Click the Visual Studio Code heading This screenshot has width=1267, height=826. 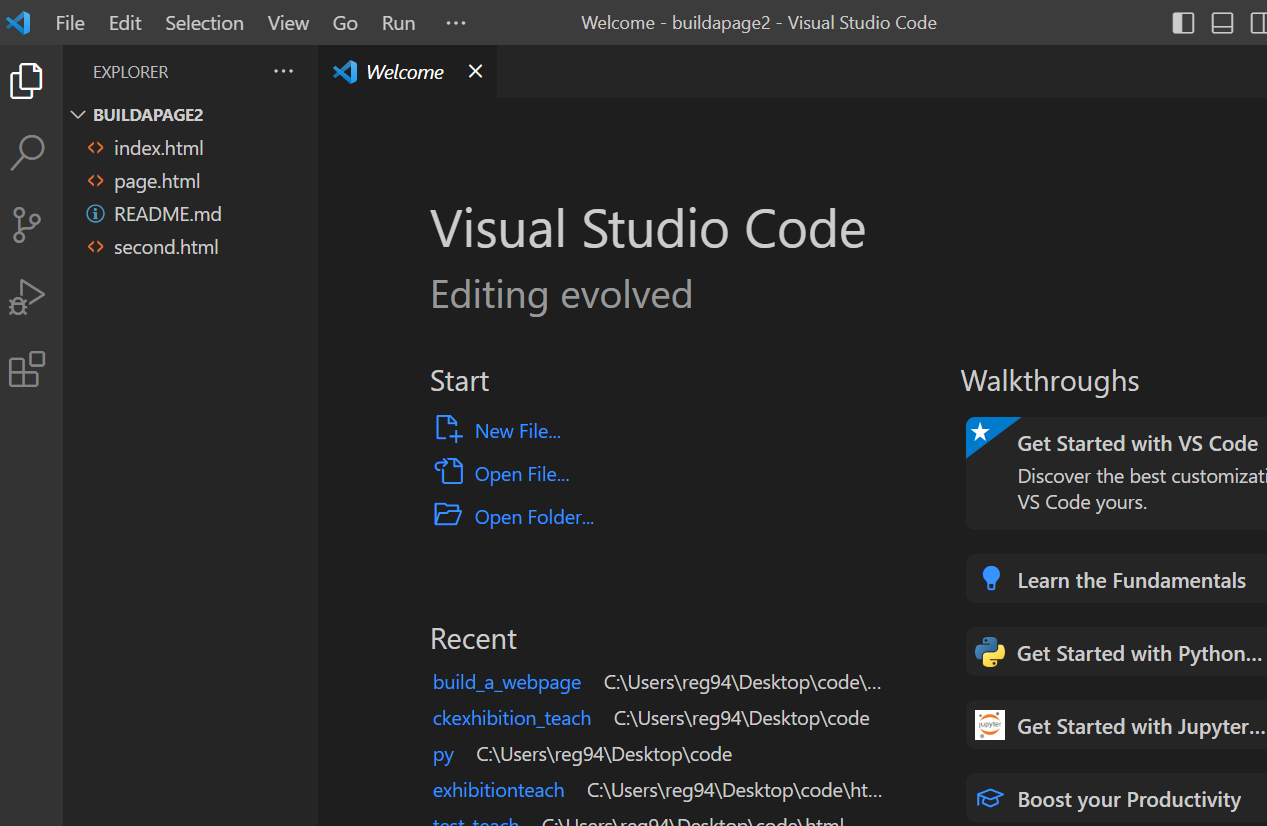click(648, 229)
